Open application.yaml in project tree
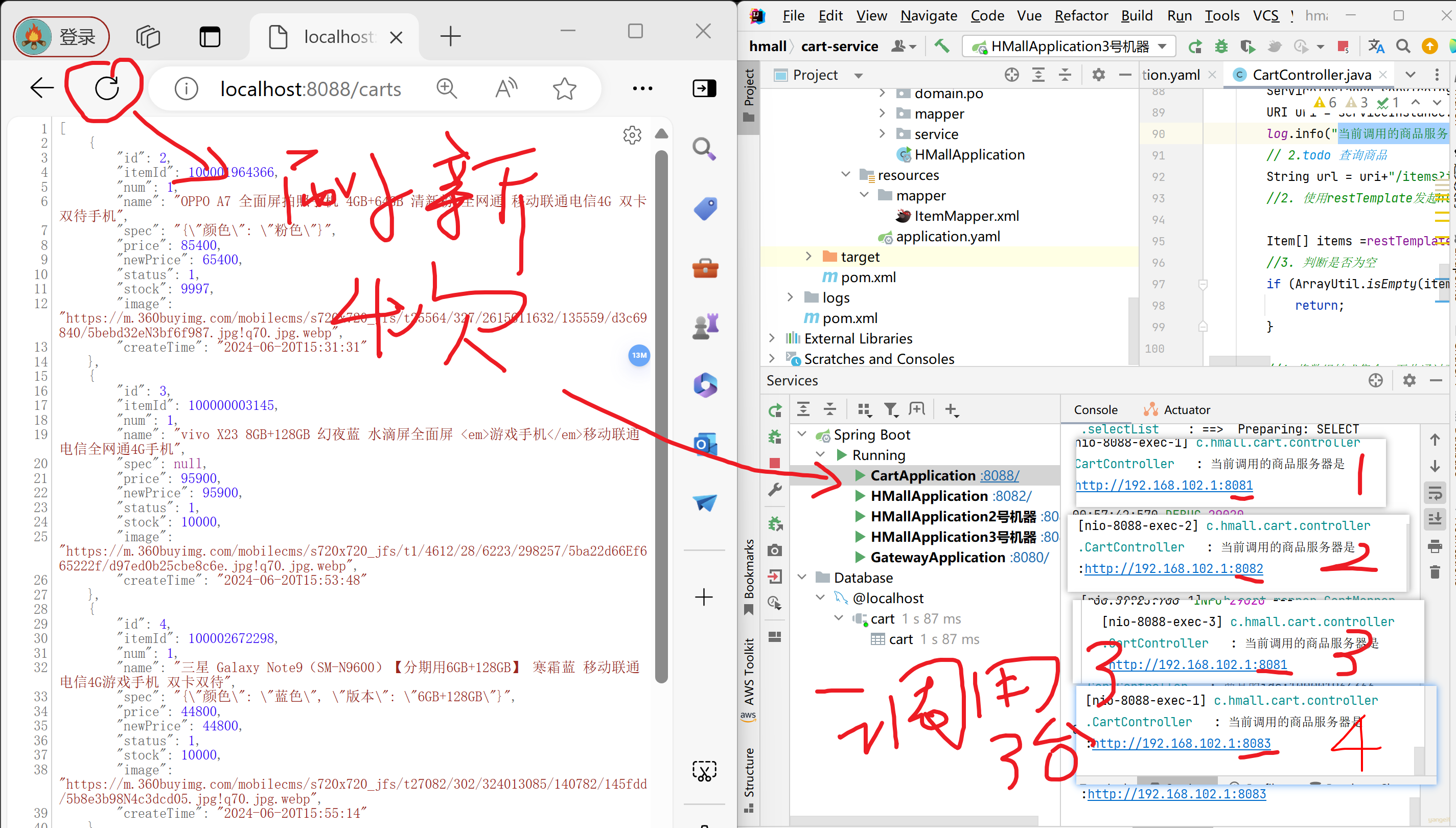Screen dimensions: 1456x828 (947, 236)
